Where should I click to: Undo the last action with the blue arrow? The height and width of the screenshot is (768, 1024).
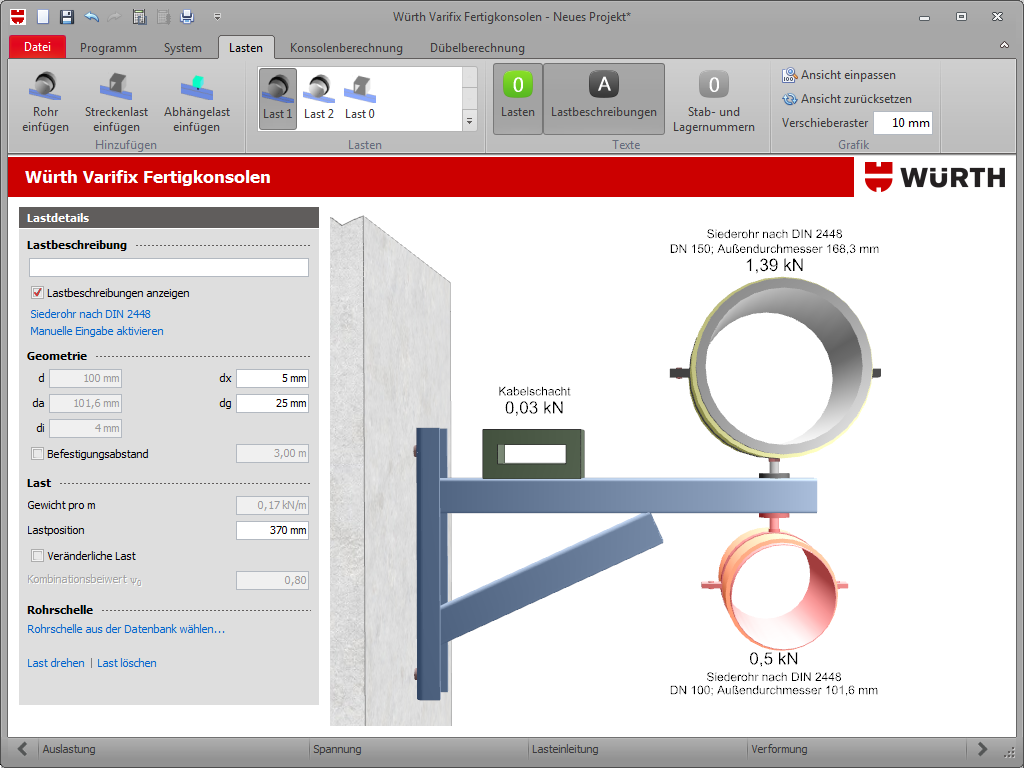click(91, 16)
